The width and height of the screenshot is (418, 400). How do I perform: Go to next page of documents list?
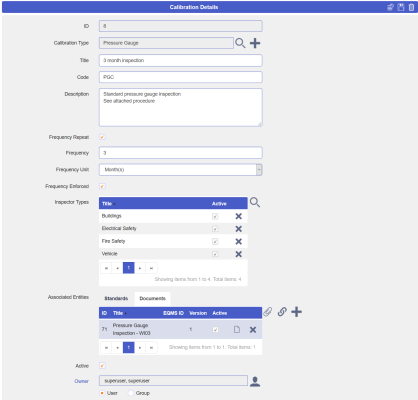(140, 347)
